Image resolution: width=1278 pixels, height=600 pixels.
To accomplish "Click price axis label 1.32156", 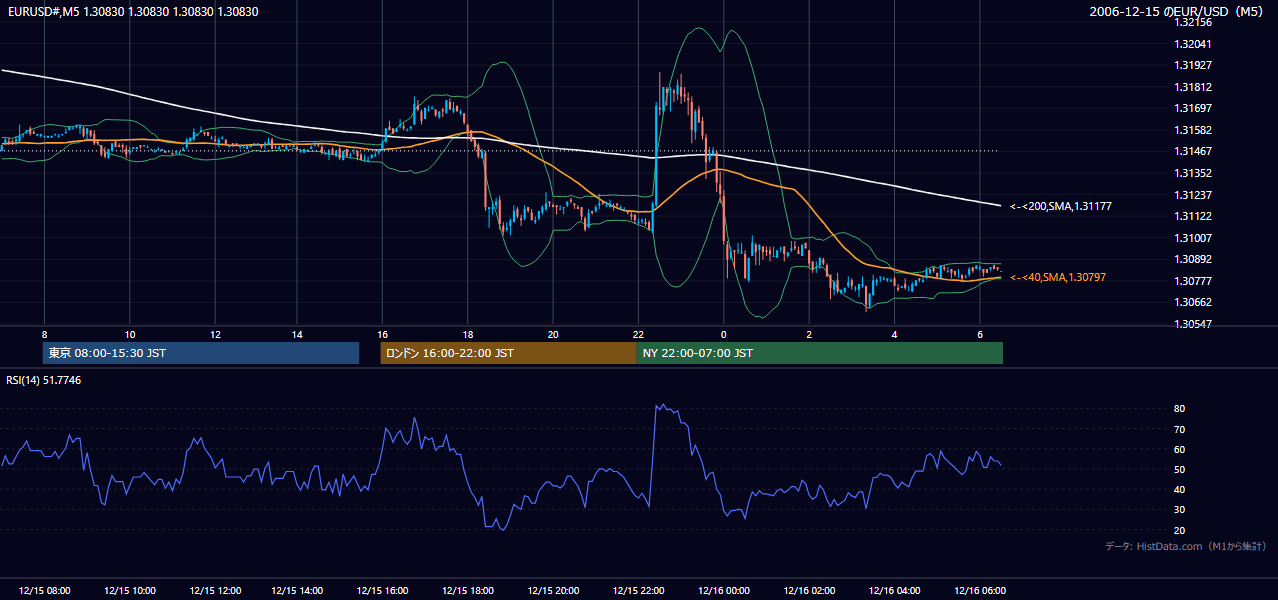I will (1192, 22).
